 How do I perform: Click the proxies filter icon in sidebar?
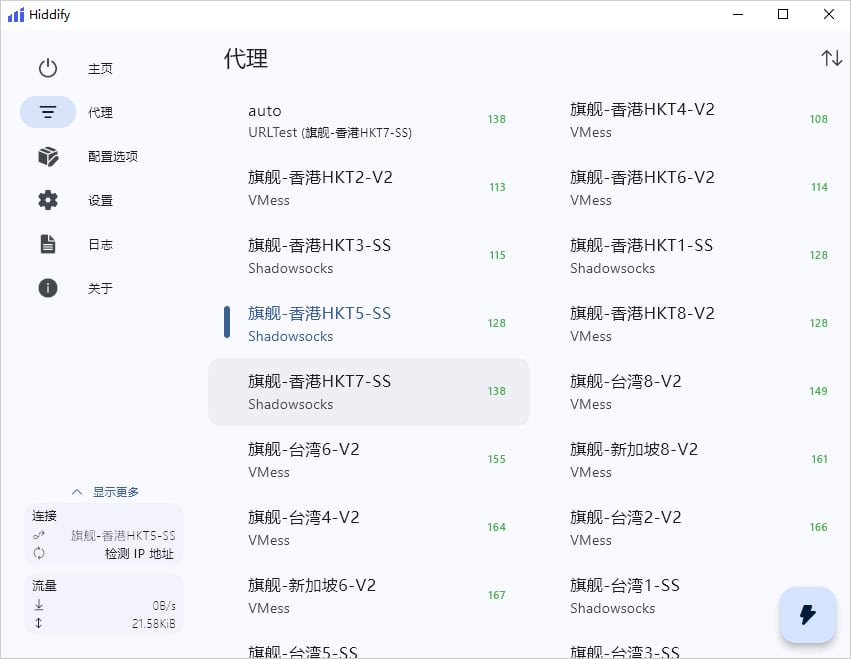tap(48, 113)
